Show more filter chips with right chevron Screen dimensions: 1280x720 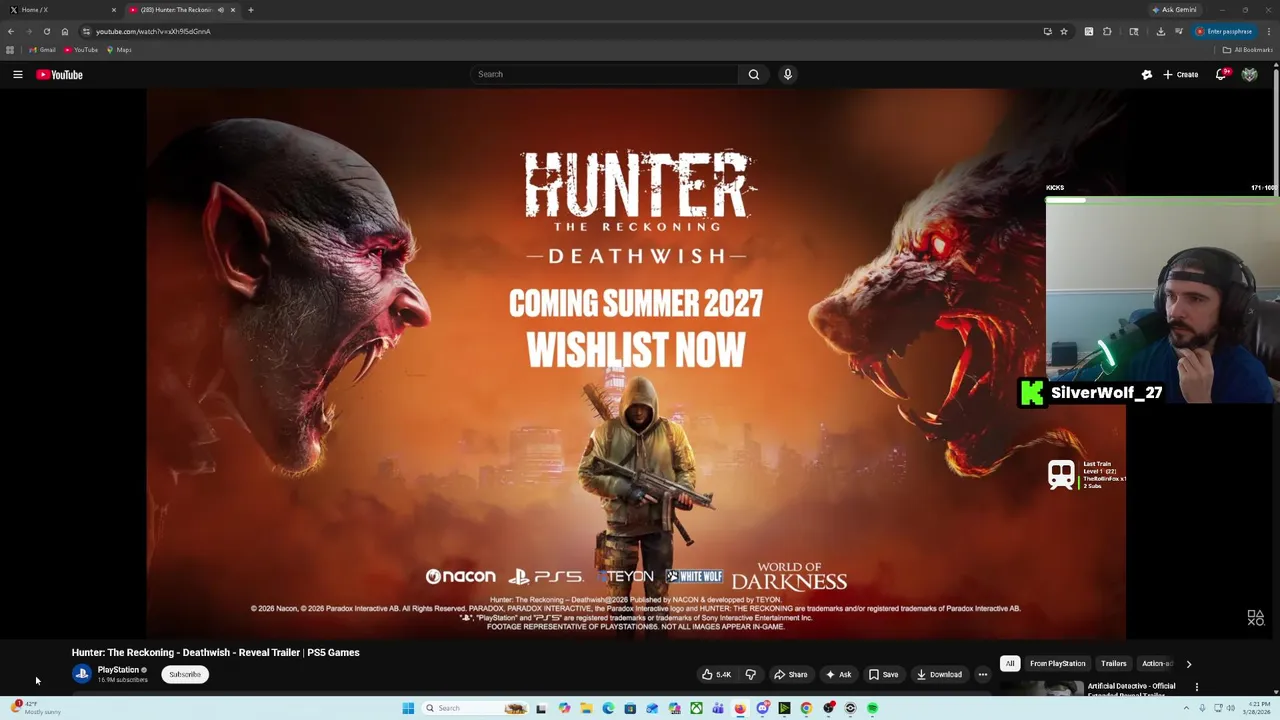[1188, 664]
